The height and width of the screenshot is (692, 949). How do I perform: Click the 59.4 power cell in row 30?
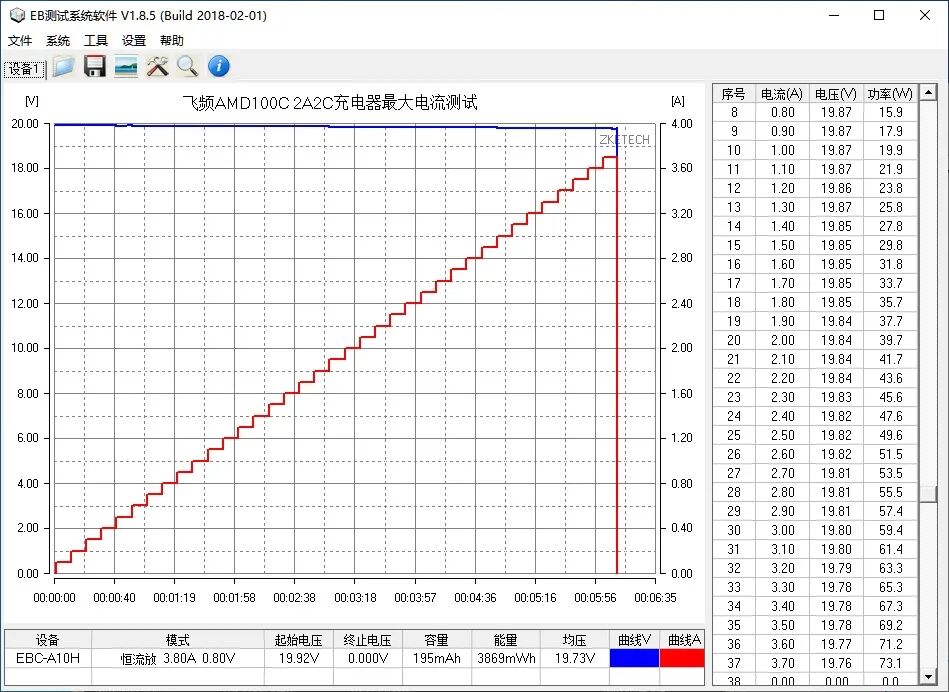(x=890, y=530)
